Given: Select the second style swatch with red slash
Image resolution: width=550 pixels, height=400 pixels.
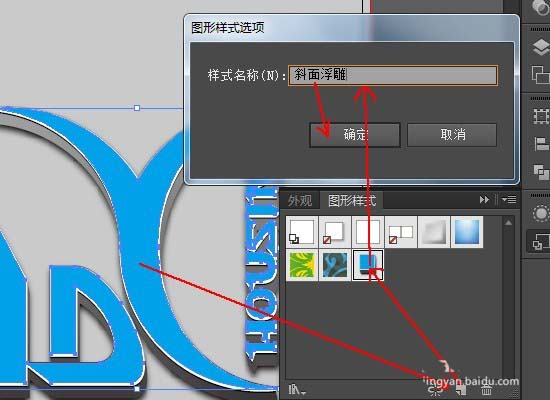Looking at the screenshot, I should 335,232.
